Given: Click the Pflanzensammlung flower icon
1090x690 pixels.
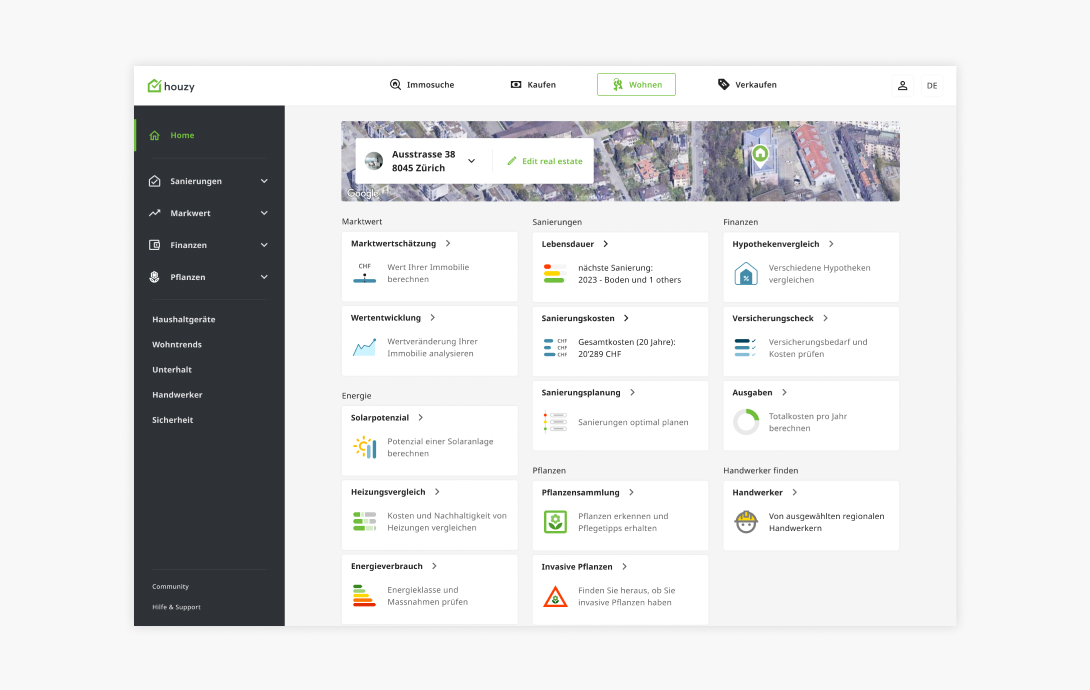Looking at the screenshot, I should tap(555, 521).
